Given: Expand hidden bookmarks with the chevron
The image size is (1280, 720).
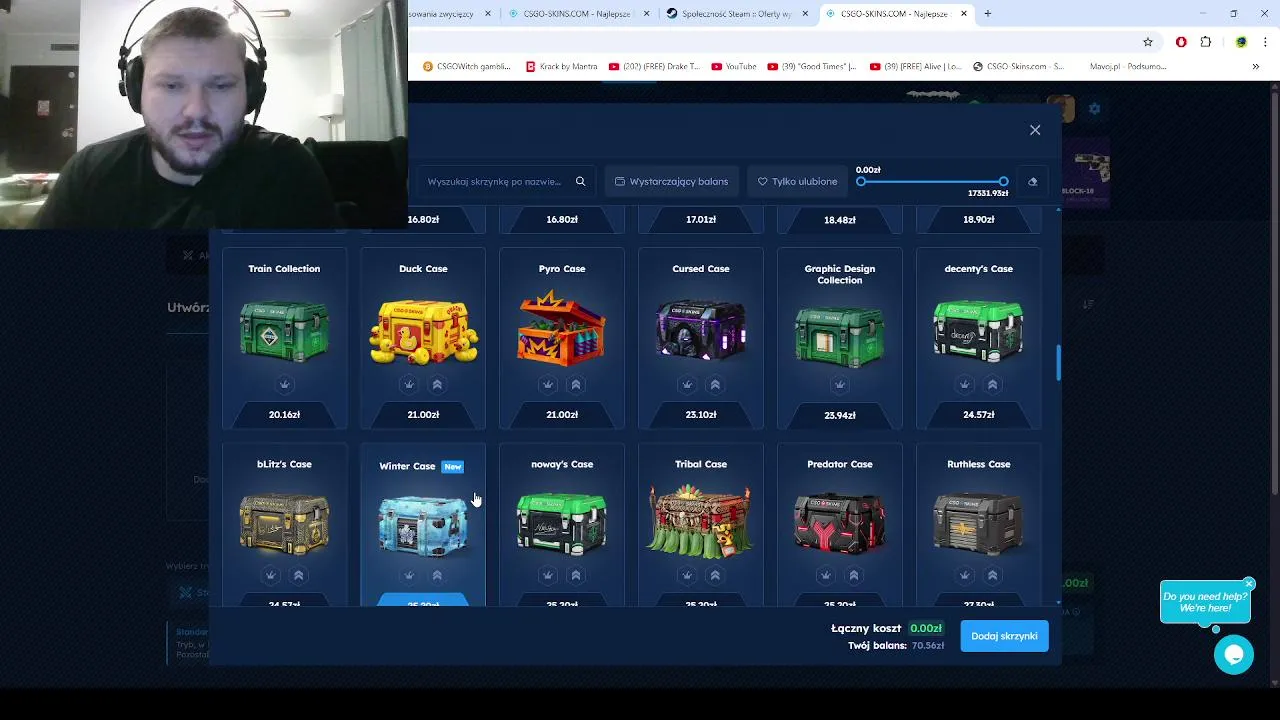Looking at the screenshot, I should [1255, 67].
